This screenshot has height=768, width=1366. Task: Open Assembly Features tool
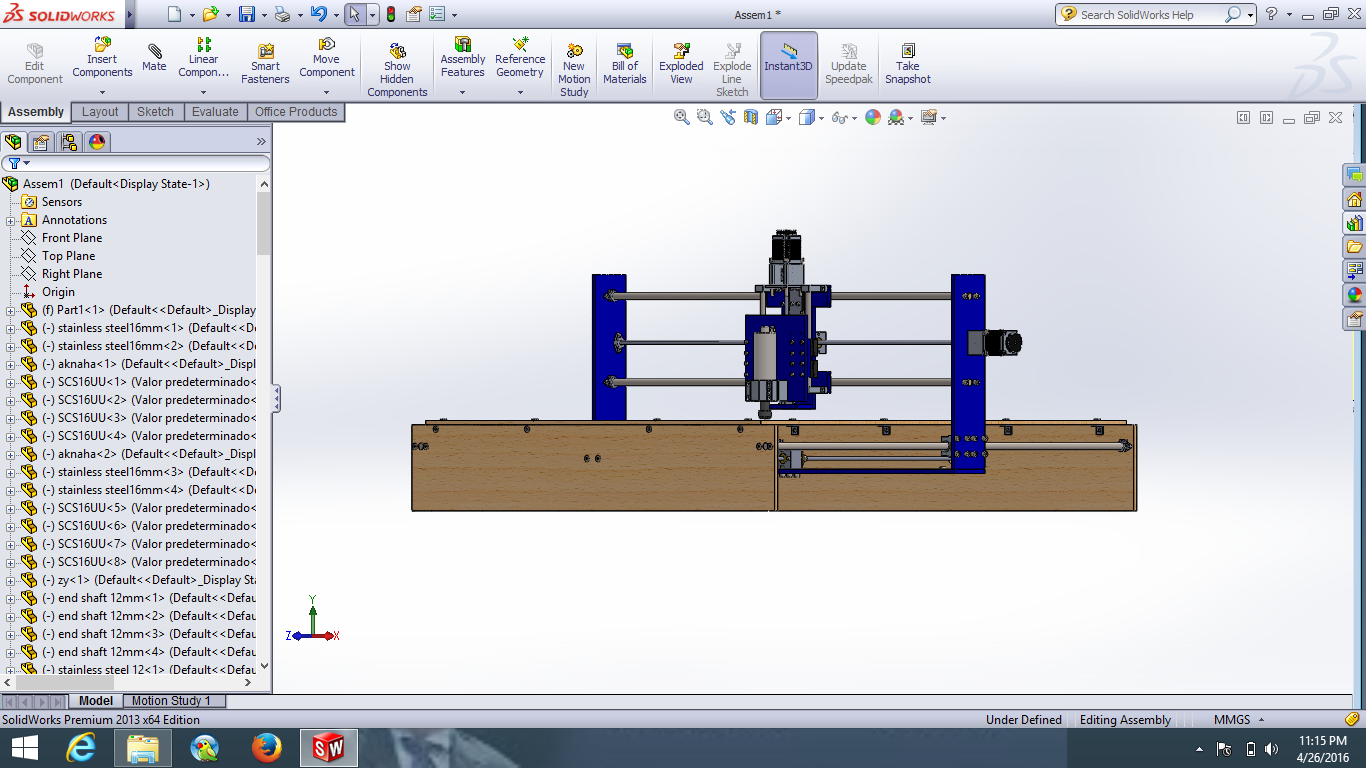point(463,58)
